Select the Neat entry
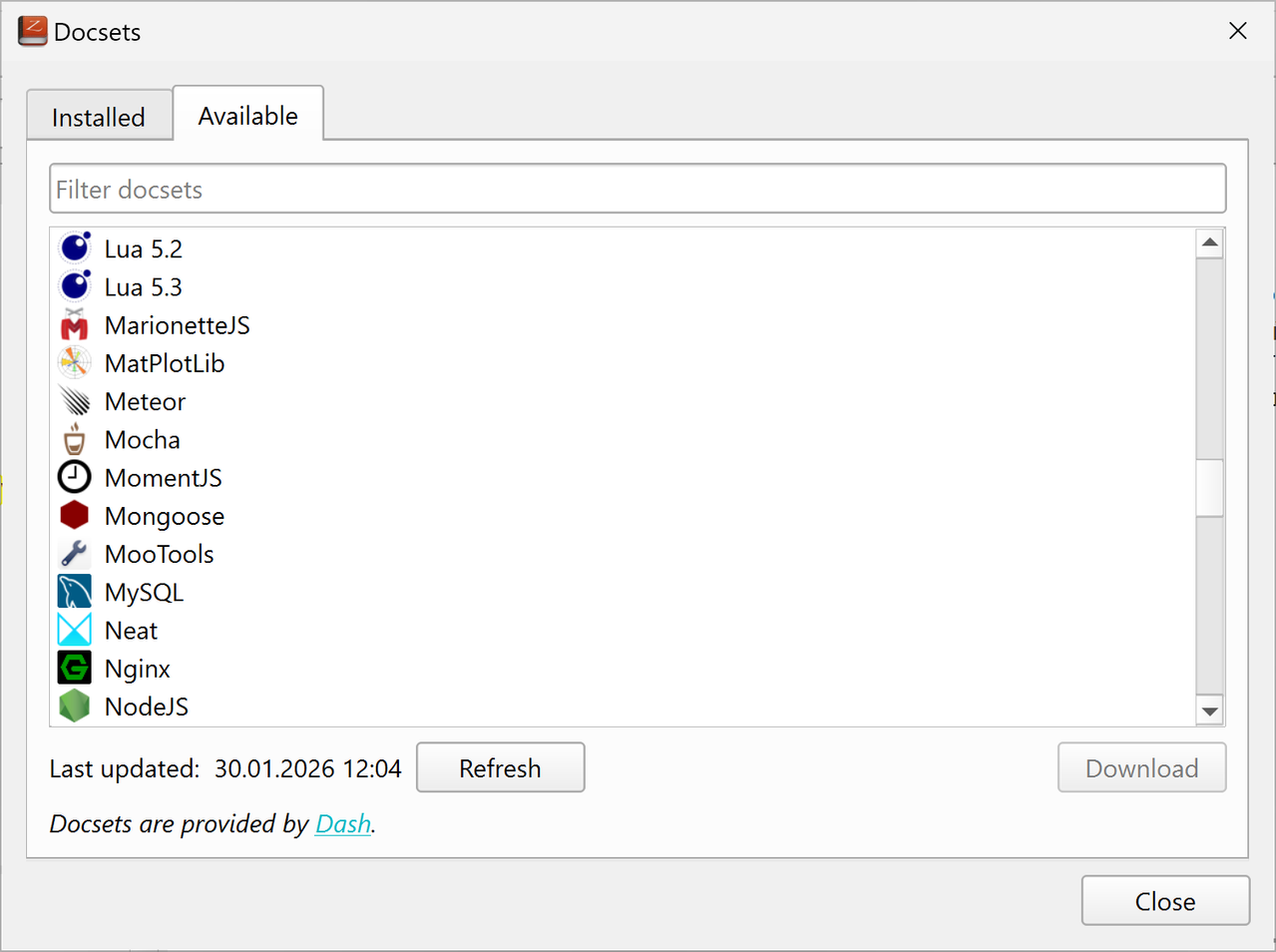The image size is (1276, 952). pos(623,630)
